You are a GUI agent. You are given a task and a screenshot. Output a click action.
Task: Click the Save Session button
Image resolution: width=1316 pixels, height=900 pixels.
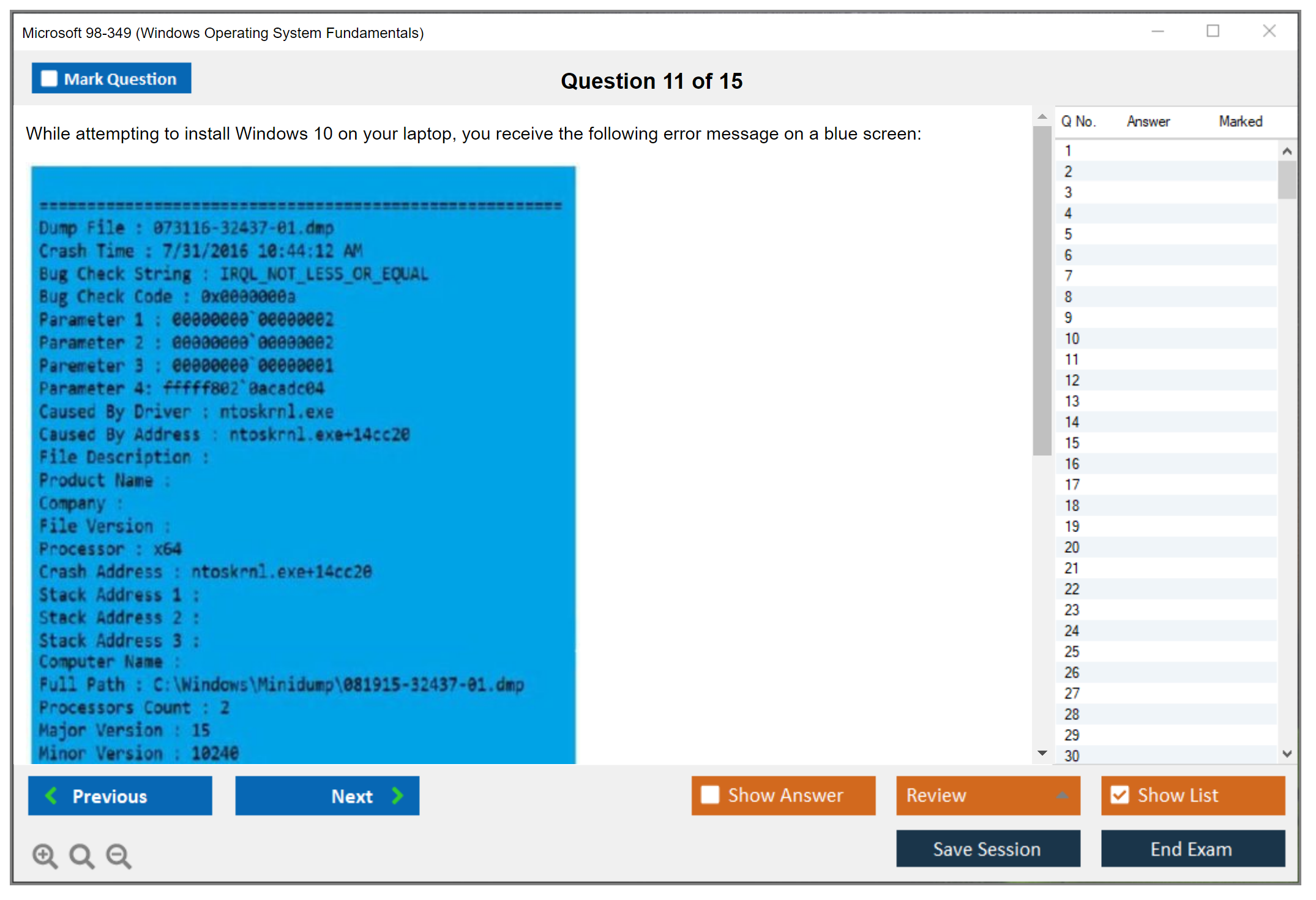[x=987, y=849]
